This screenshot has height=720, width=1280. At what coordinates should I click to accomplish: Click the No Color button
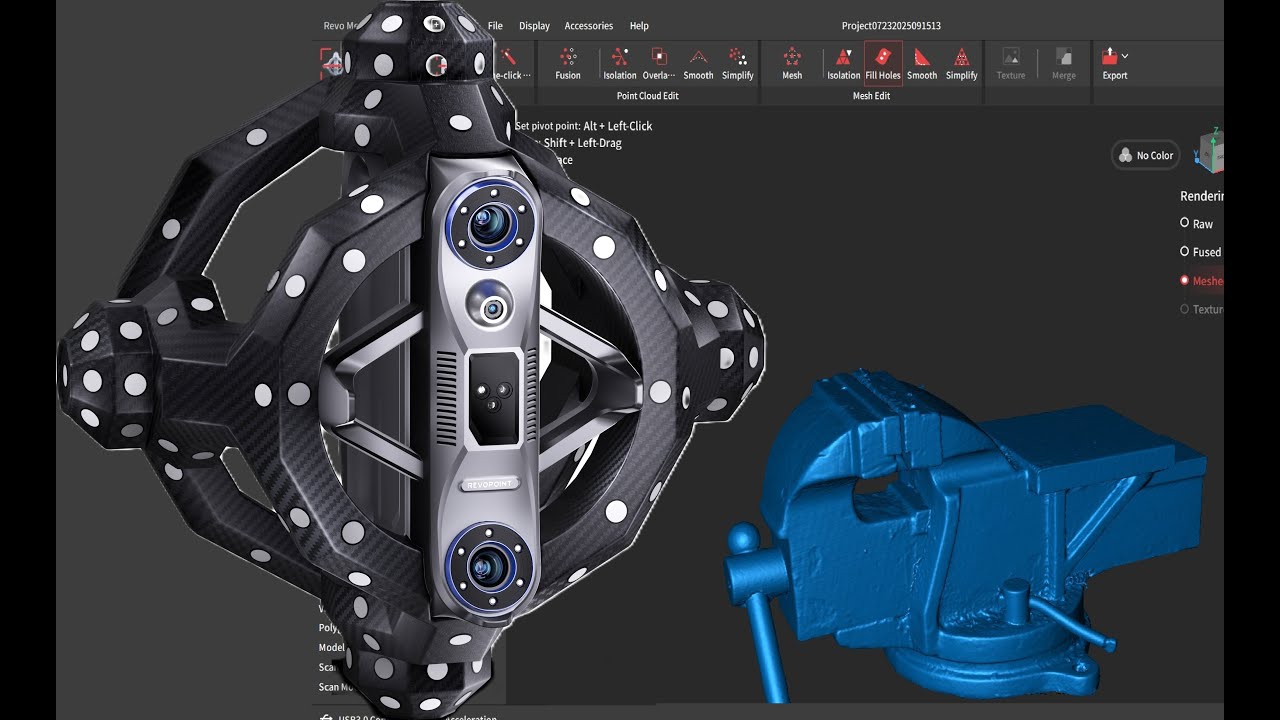coord(1146,155)
